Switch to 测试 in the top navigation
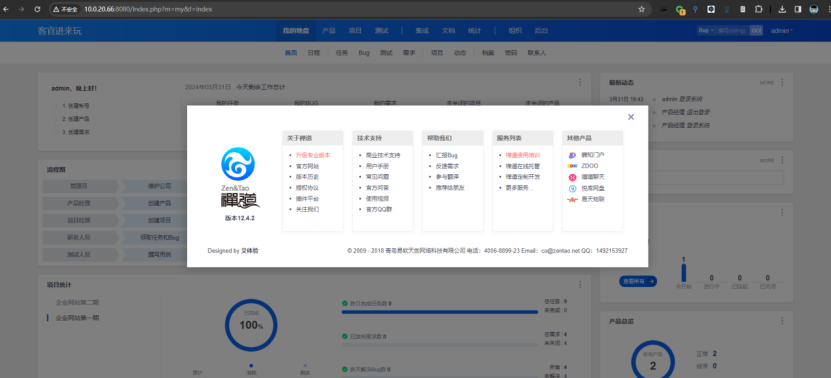 tap(381, 31)
